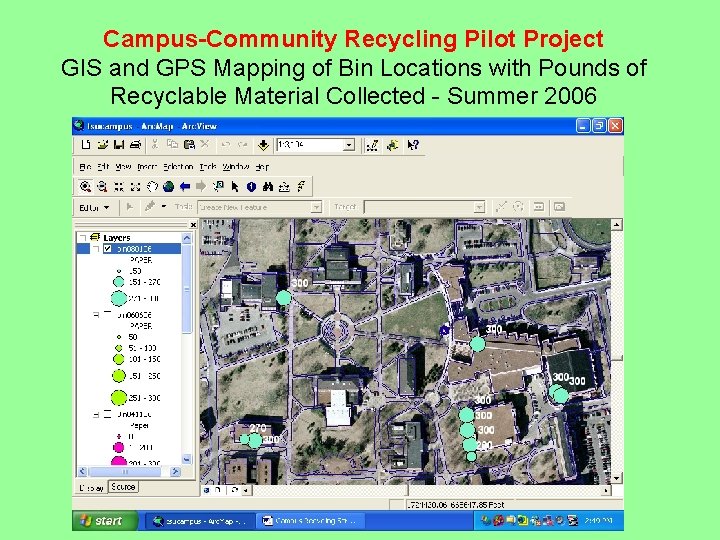
Task: Open the Editor dropdown menu
Action: (94, 208)
